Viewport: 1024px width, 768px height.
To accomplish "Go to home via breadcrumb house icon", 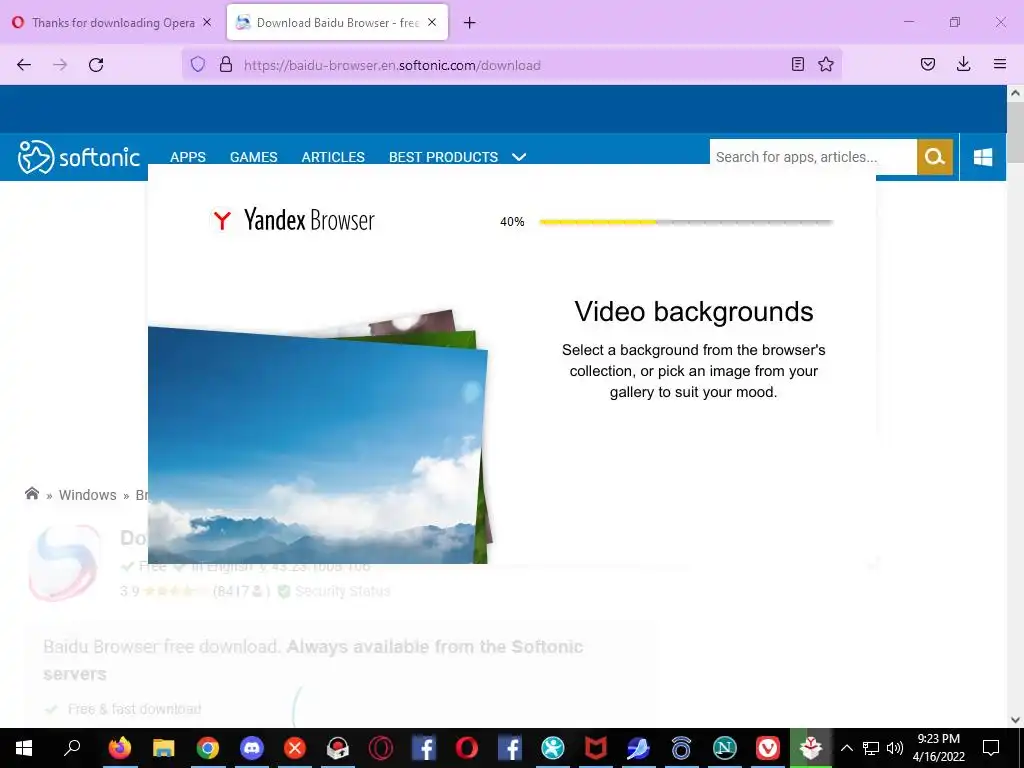I will point(31,494).
